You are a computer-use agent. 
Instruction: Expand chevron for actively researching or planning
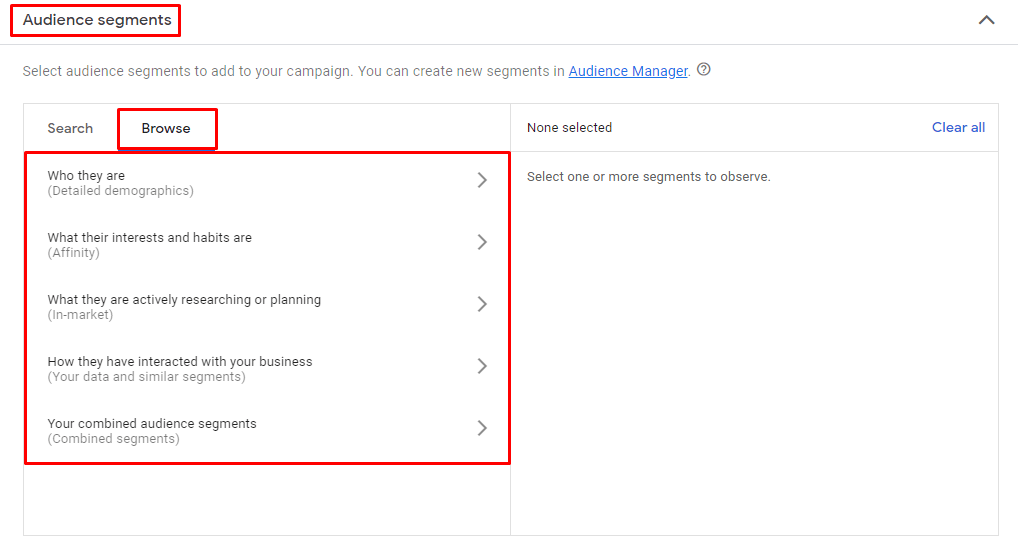pyautogui.click(x=482, y=304)
